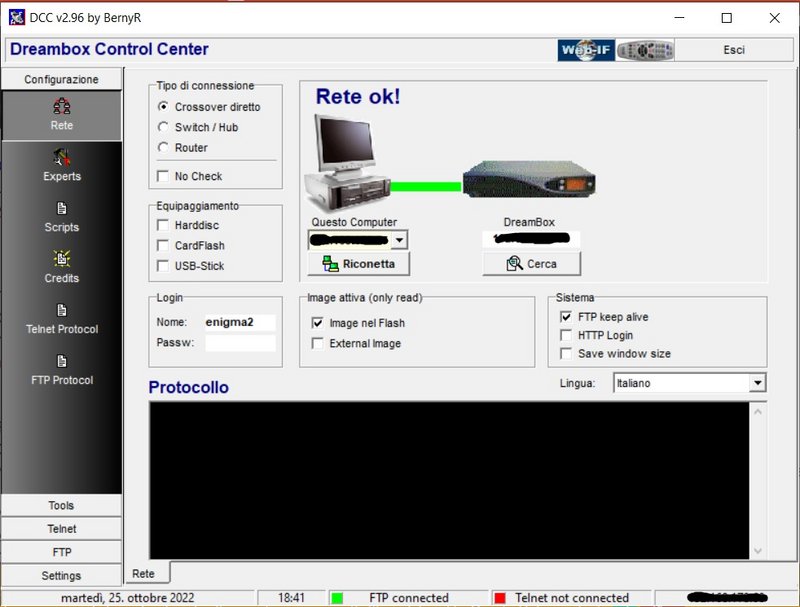Click the Passw password field
Image resolution: width=800 pixels, height=607 pixels.
tap(240, 343)
